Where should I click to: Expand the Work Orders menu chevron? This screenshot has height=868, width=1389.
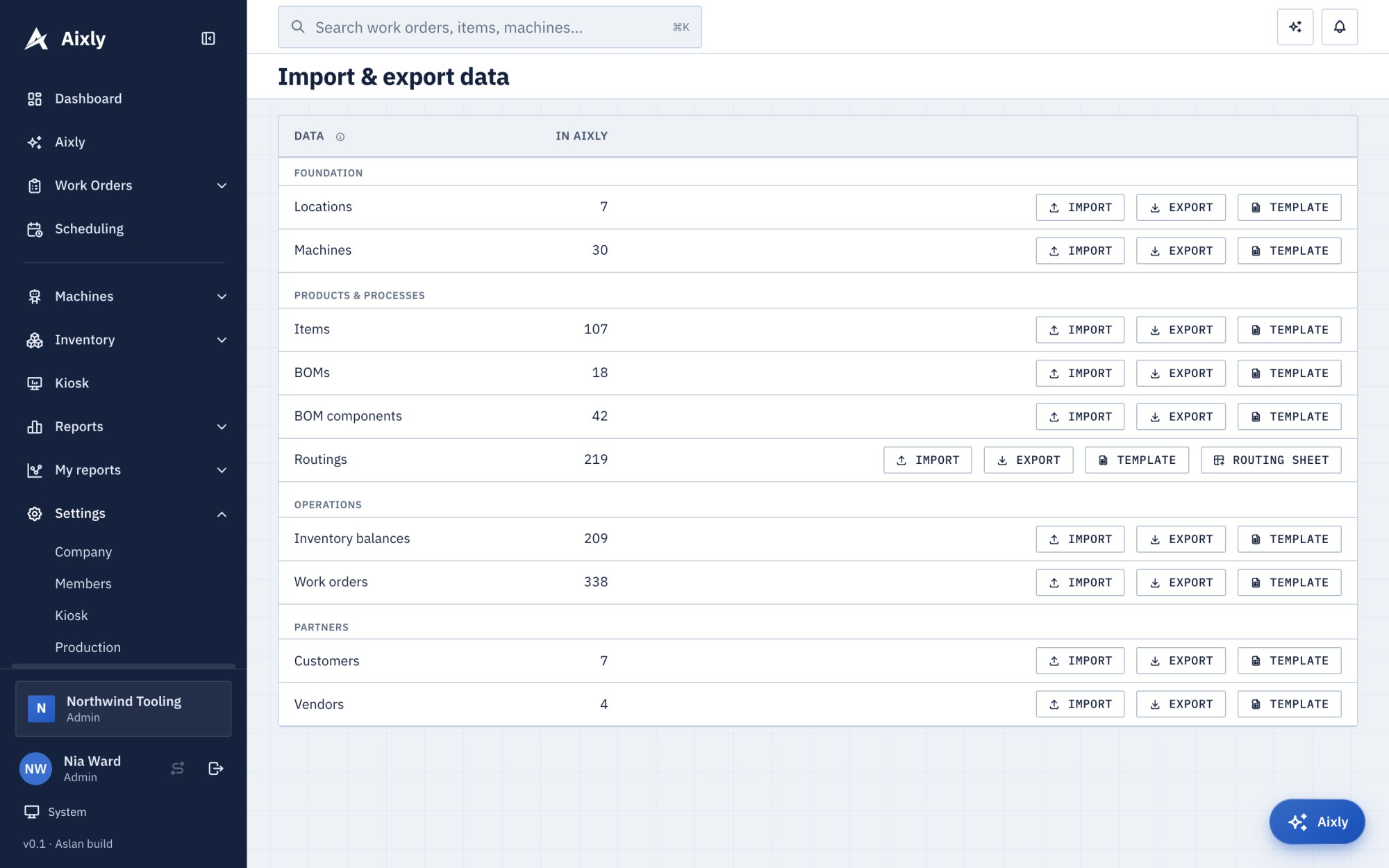[222, 185]
